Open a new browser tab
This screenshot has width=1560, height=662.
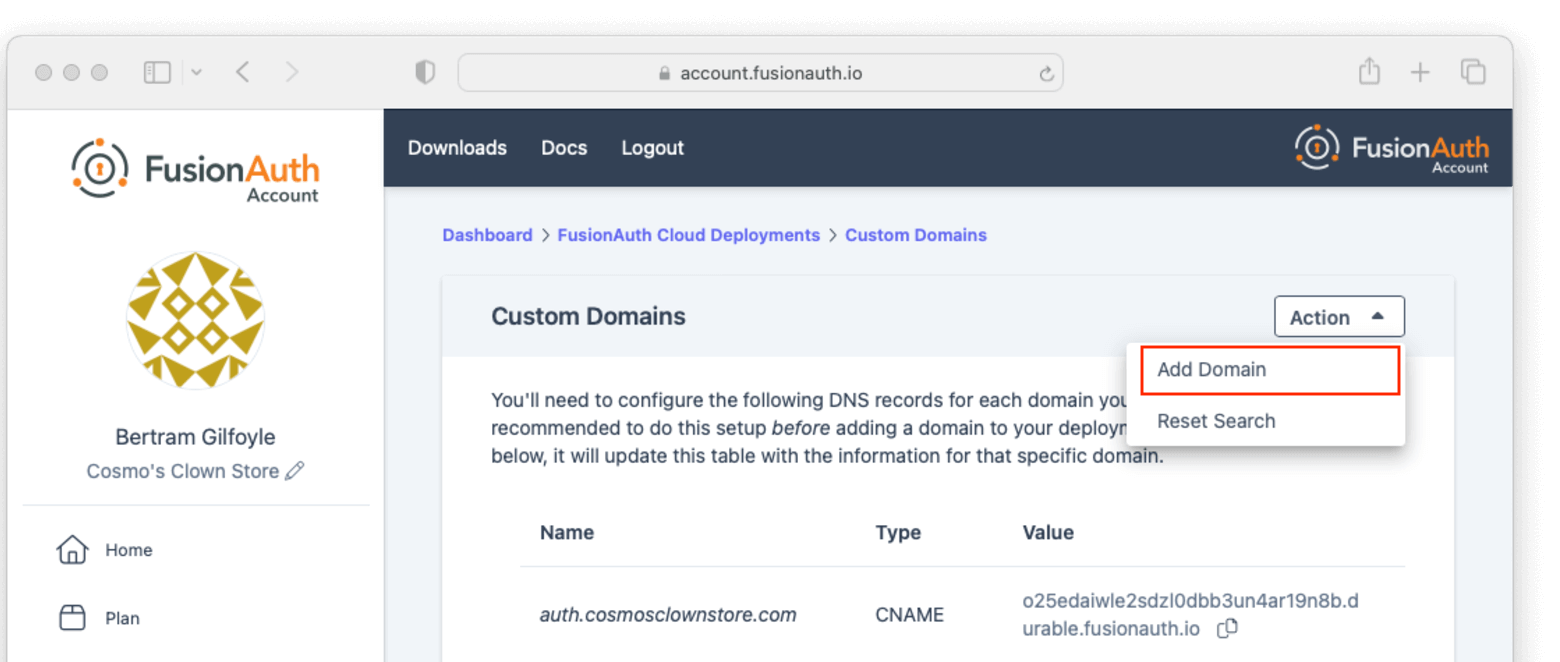1421,71
